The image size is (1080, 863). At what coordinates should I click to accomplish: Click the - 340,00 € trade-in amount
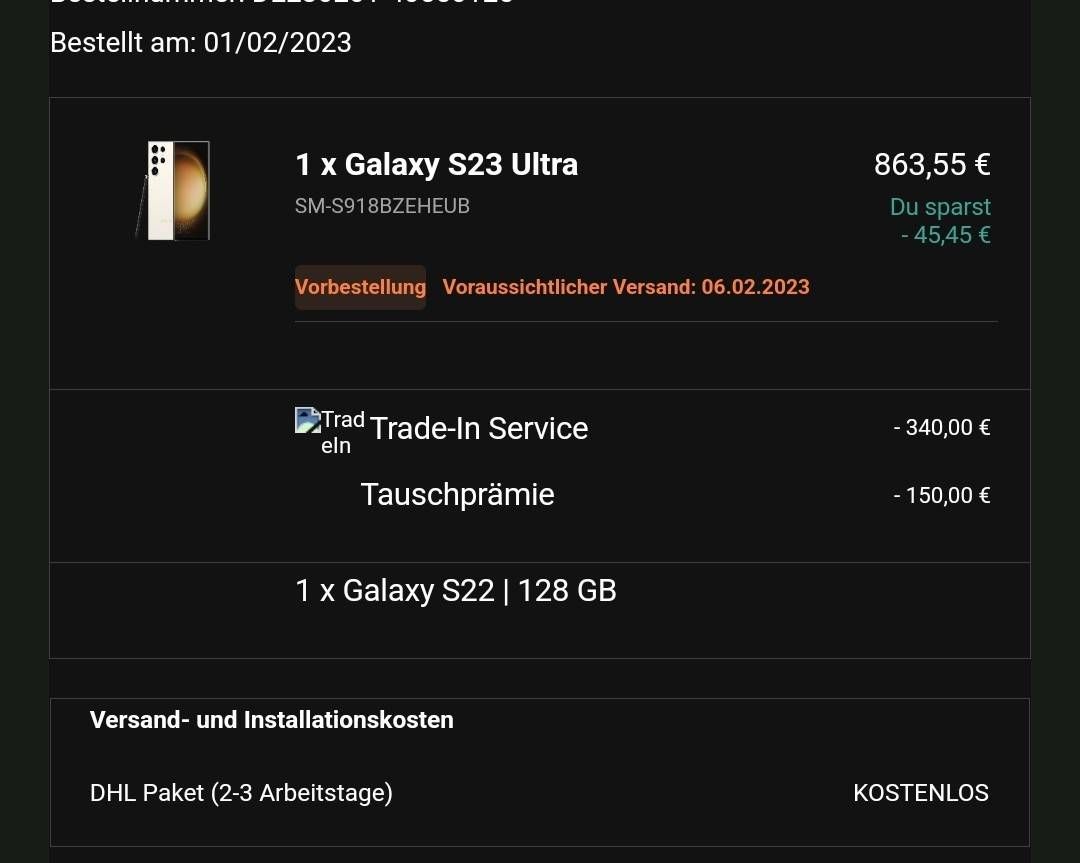[942, 428]
